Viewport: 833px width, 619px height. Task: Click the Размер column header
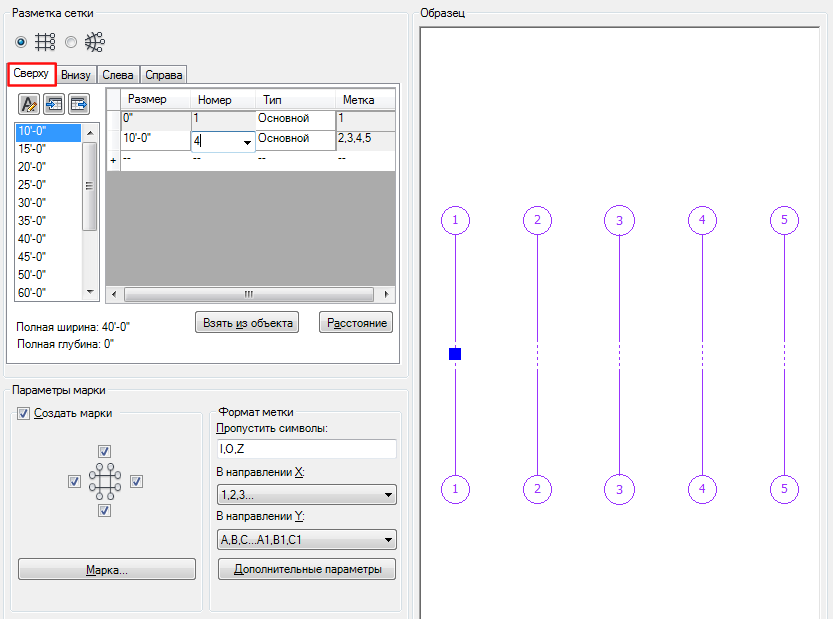156,99
